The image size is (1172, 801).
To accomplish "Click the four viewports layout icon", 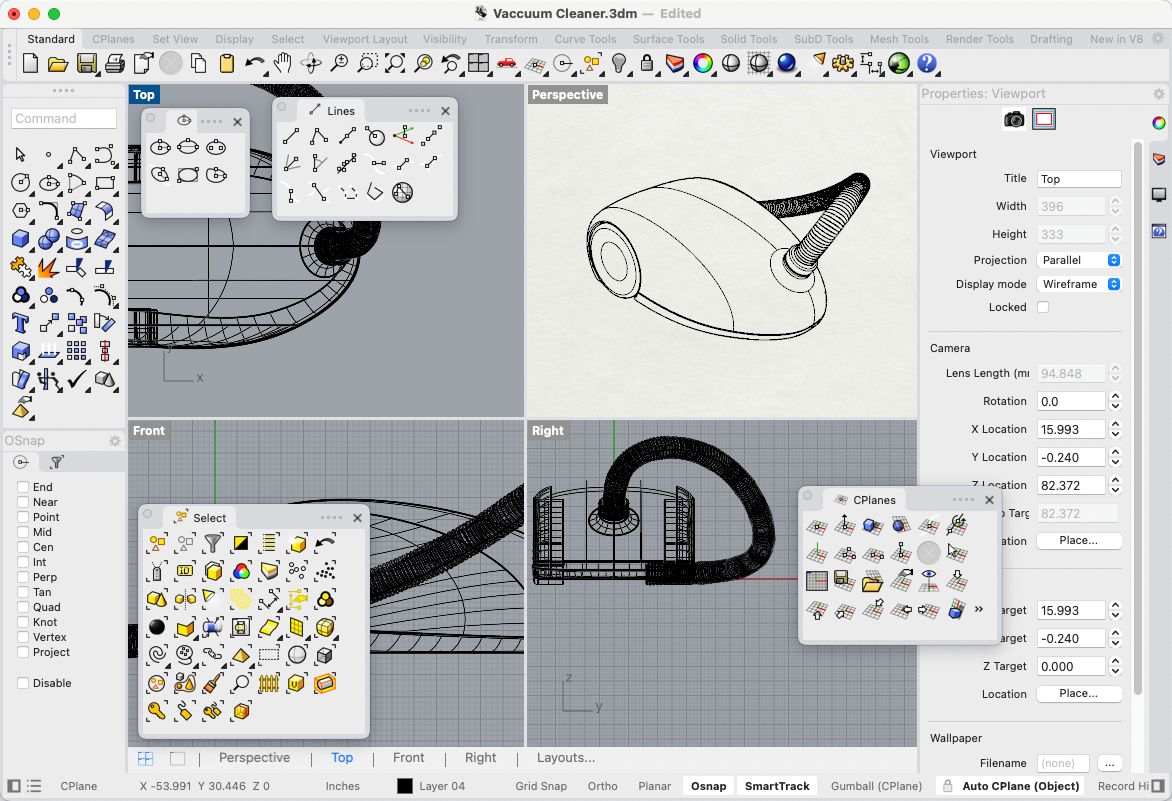I will click(478, 63).
